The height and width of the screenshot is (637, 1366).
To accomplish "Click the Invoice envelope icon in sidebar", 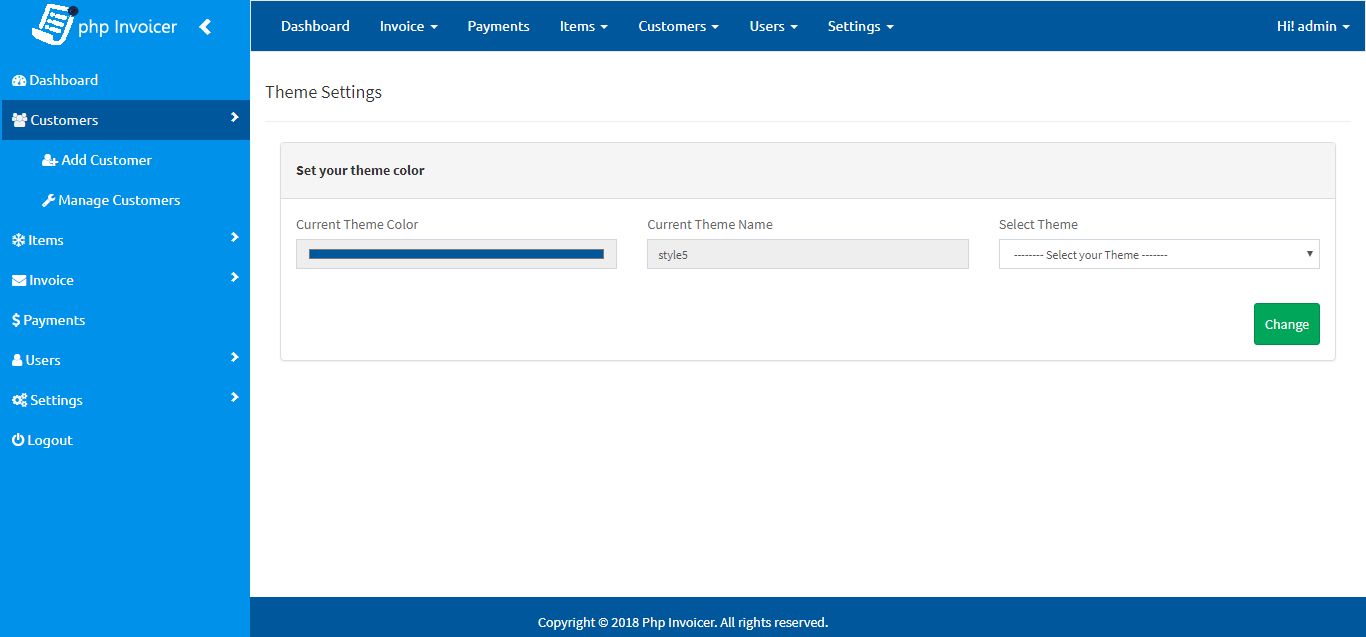I will click(x=19, y=281).
